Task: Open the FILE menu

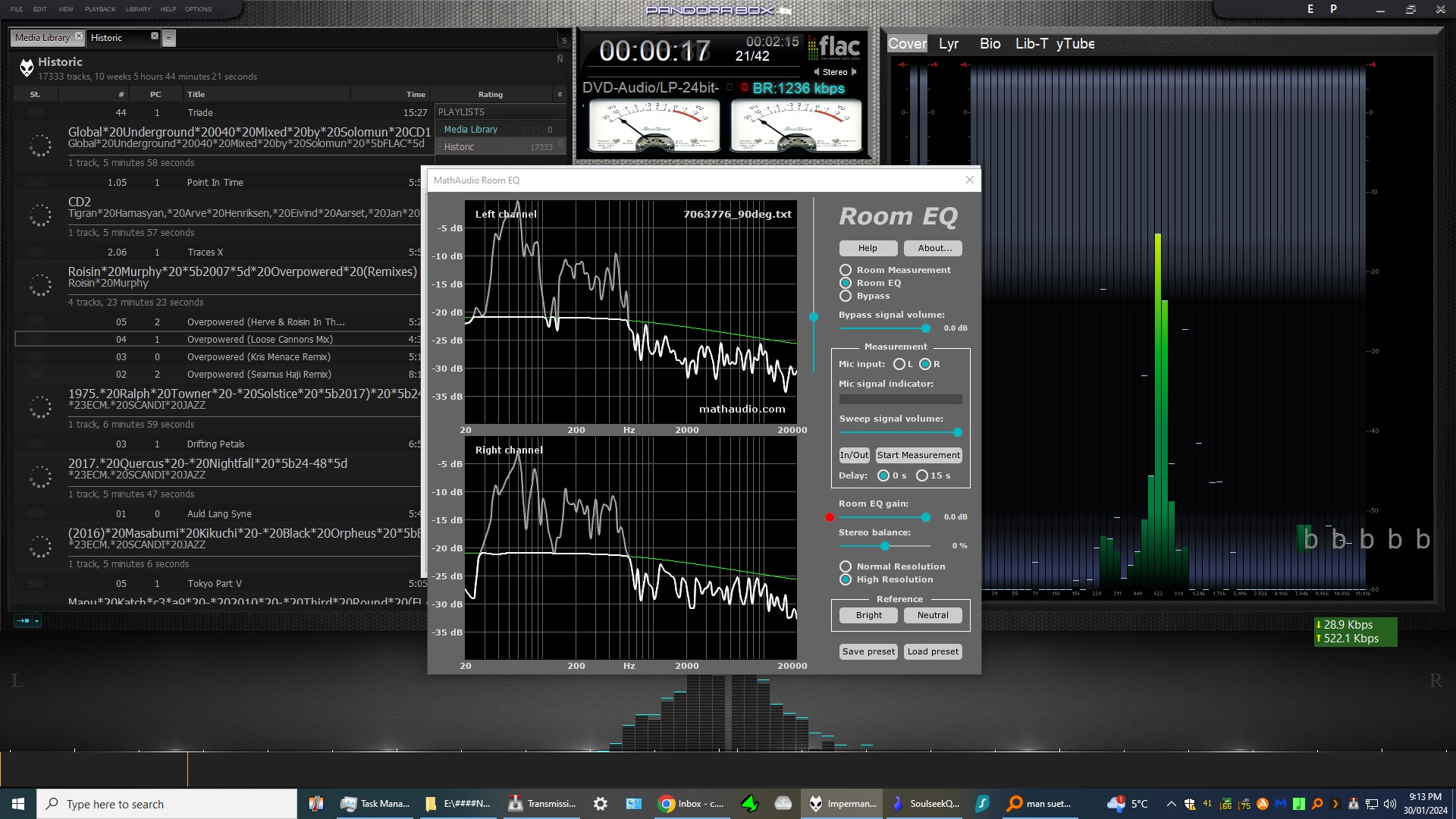Action: 17,9
